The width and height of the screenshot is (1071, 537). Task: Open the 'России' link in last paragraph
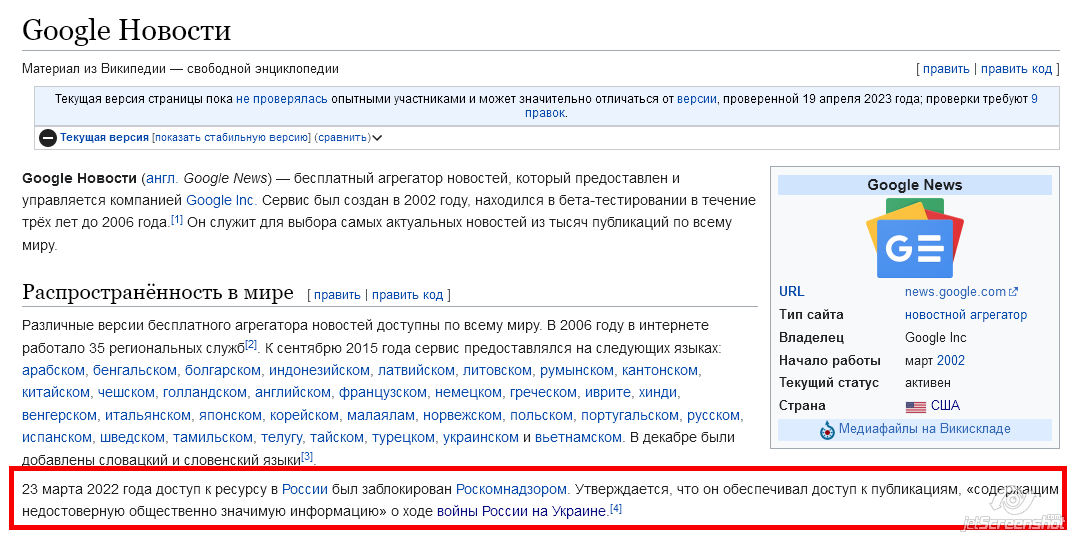pyautogui.click(x=305, y=489)
